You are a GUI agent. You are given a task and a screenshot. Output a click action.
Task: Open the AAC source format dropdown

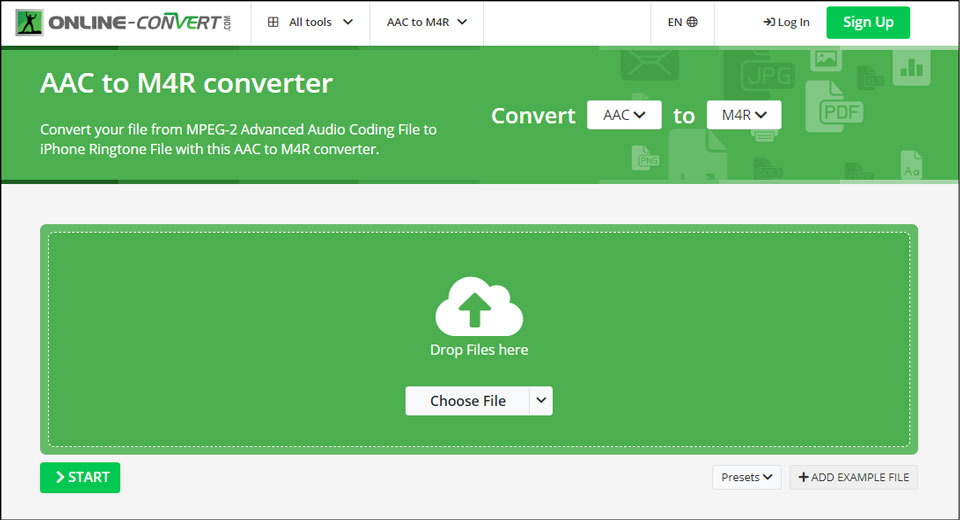point(624,115)
